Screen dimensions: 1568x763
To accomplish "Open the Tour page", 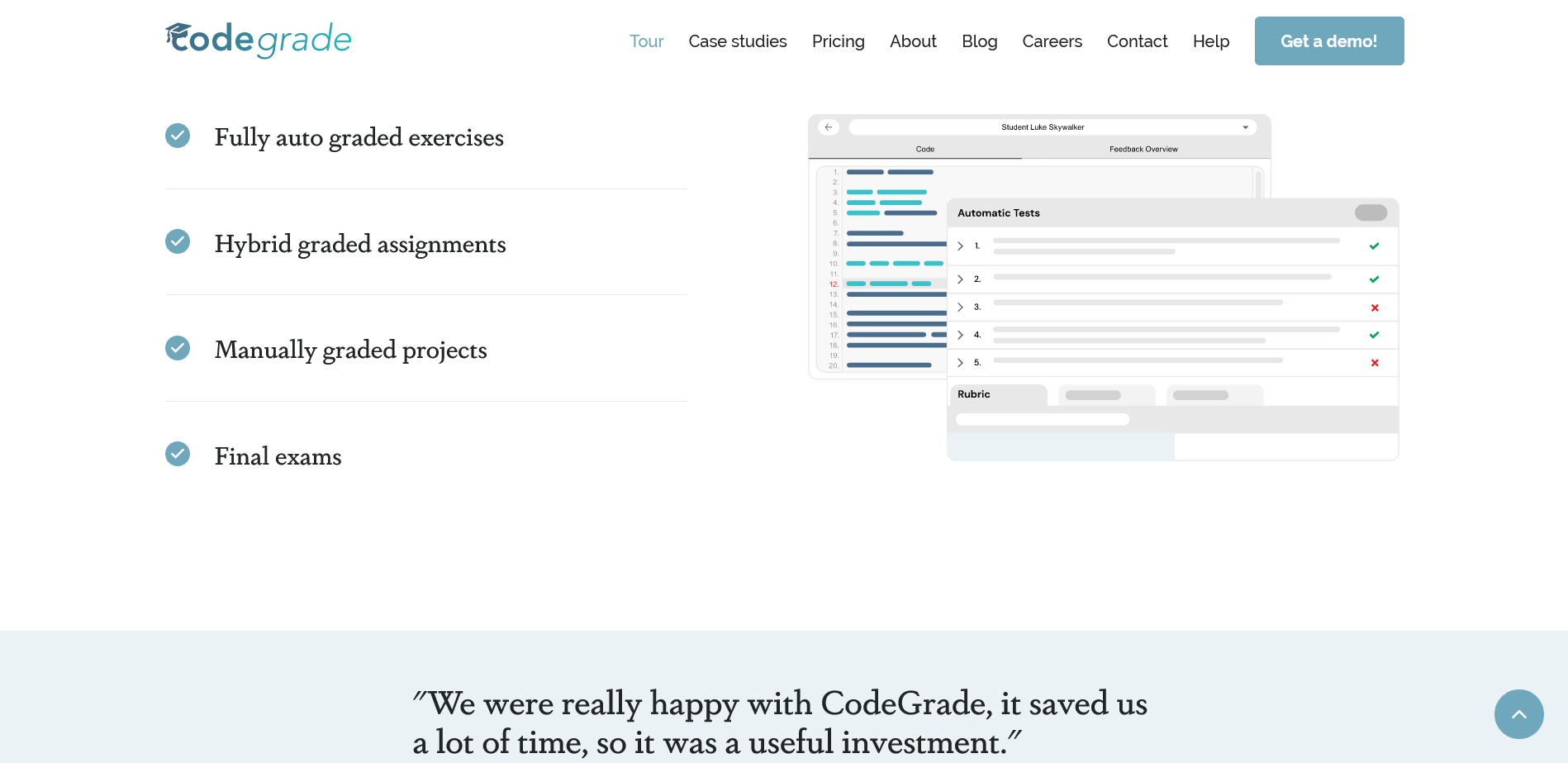I will pos(646,41).
